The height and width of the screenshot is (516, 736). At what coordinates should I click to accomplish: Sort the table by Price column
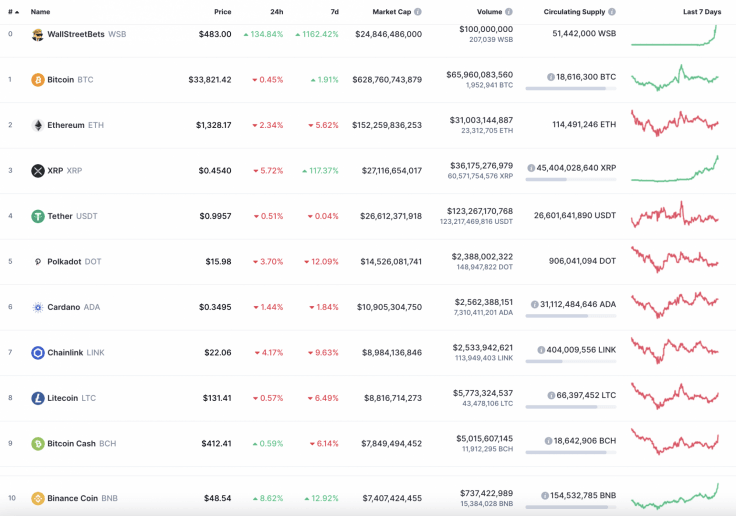tap(222, 12)
